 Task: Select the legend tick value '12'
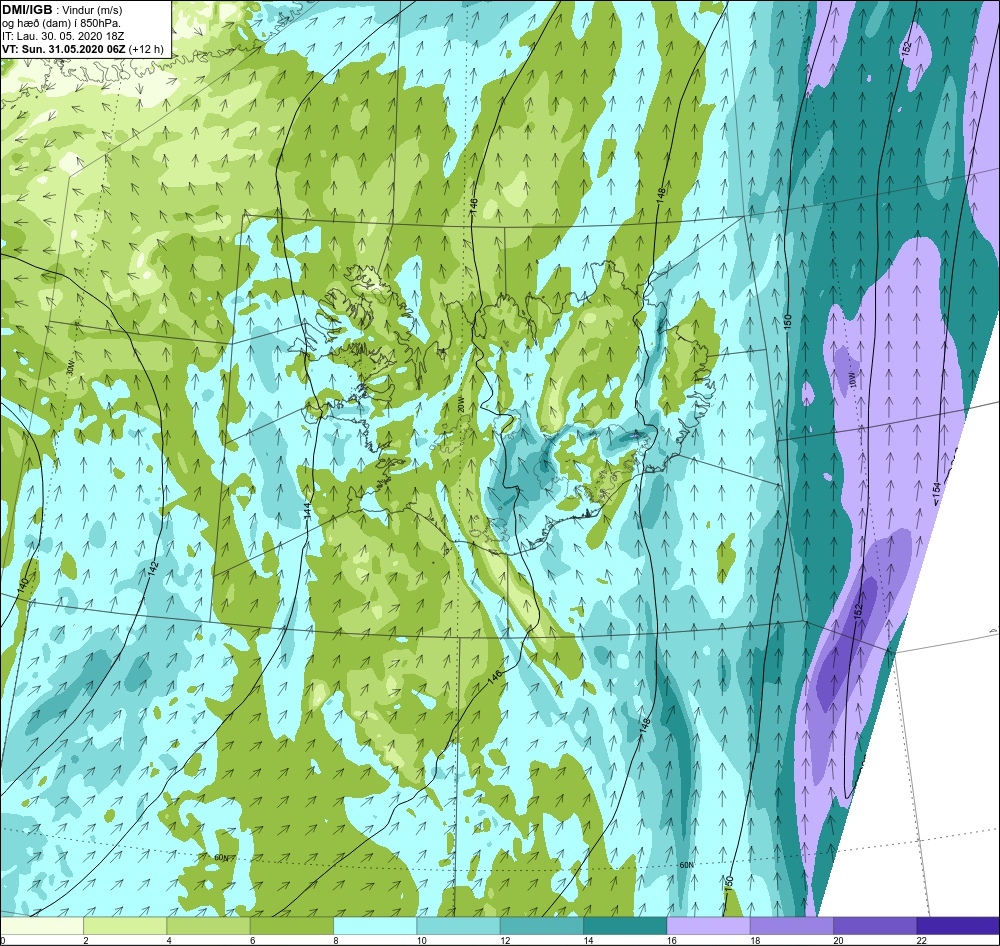coord(504,940)
